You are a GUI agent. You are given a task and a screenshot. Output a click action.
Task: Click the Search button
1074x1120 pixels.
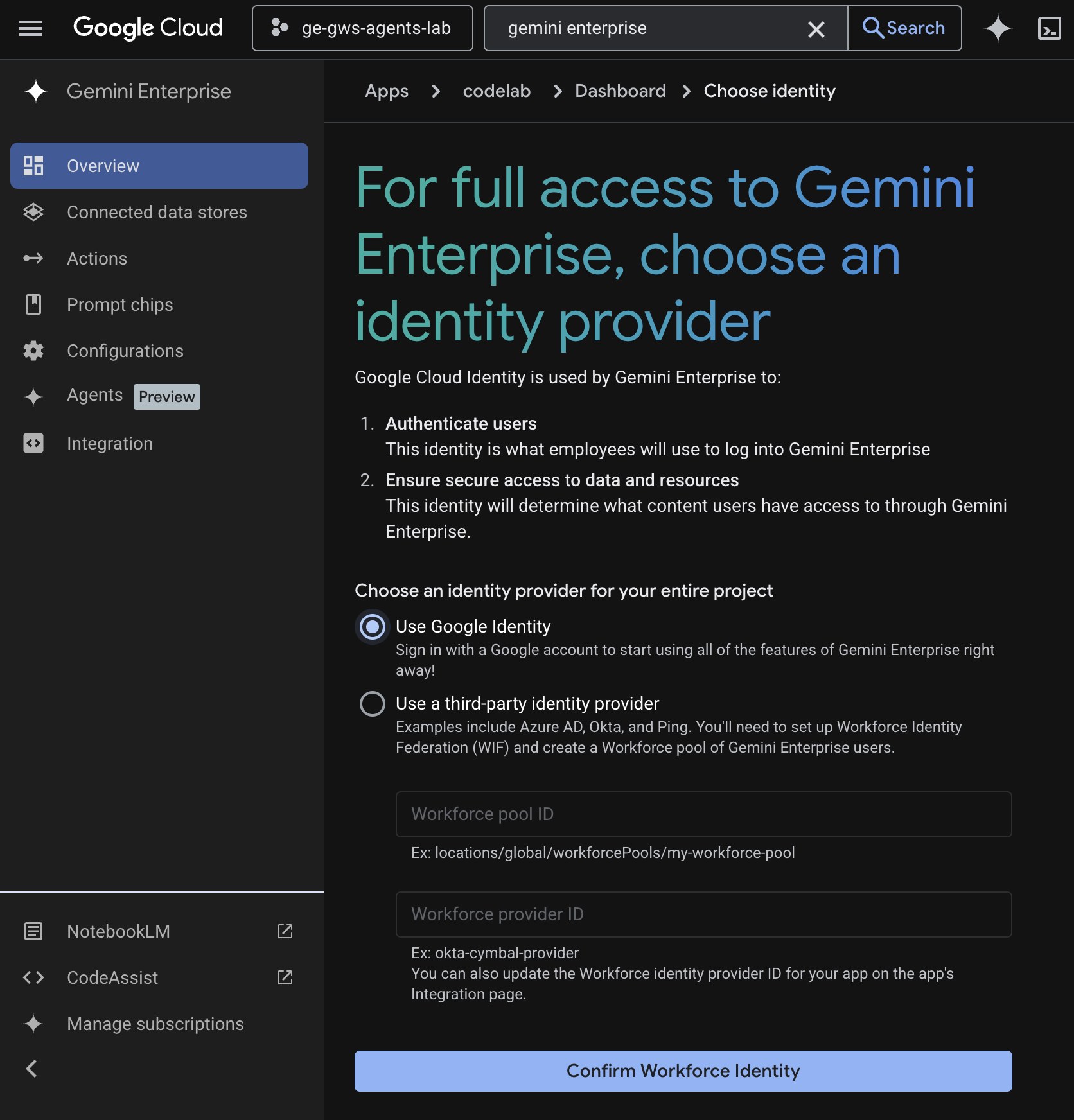pos(904,28)
